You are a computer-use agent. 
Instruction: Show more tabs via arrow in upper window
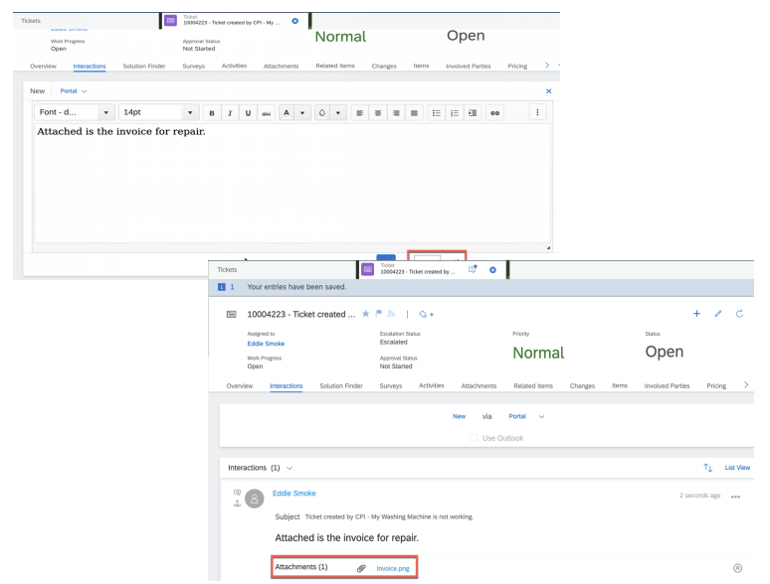point(547,65)
